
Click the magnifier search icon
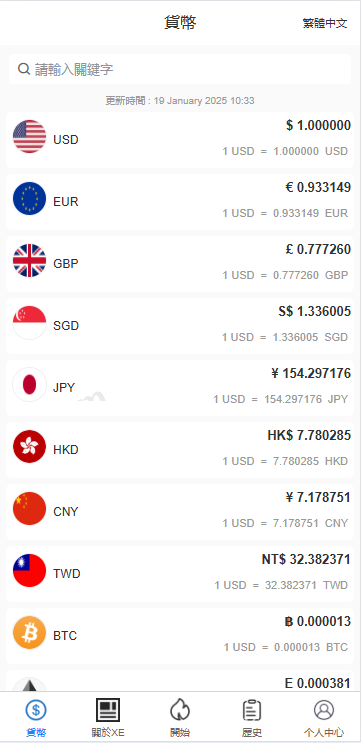(x=24, y=69)
